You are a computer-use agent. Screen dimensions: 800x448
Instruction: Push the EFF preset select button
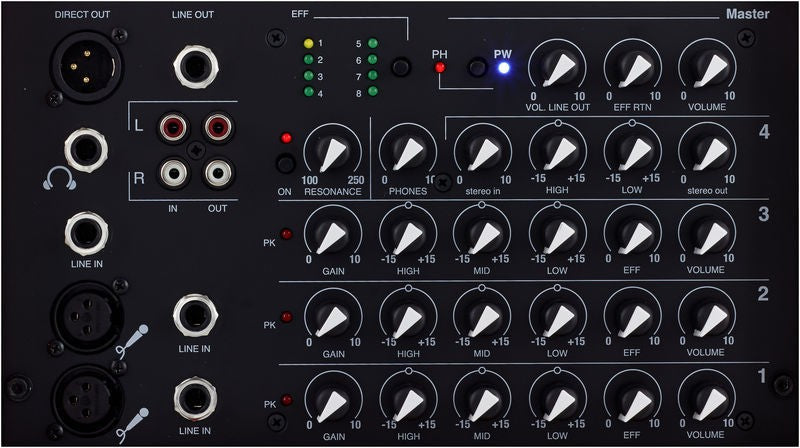pos(401,67)
